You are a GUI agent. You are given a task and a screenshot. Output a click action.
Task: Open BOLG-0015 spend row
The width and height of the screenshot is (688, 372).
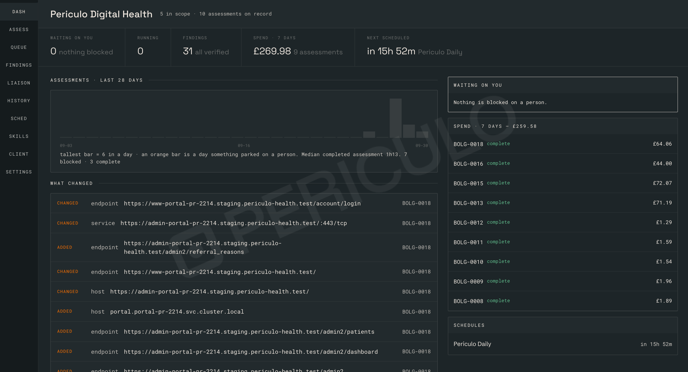[x=563, y=183]
